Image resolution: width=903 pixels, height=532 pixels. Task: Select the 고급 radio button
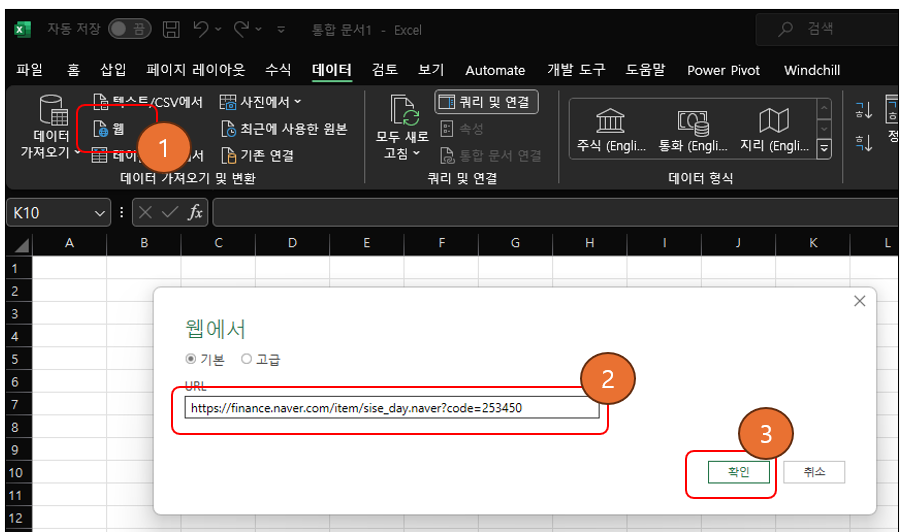(x=246, y=359)
